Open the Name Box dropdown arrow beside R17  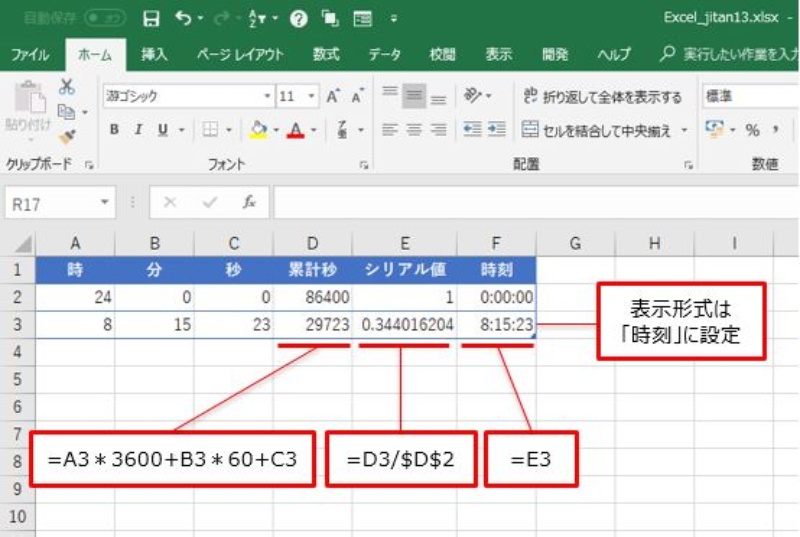(105, 203)
